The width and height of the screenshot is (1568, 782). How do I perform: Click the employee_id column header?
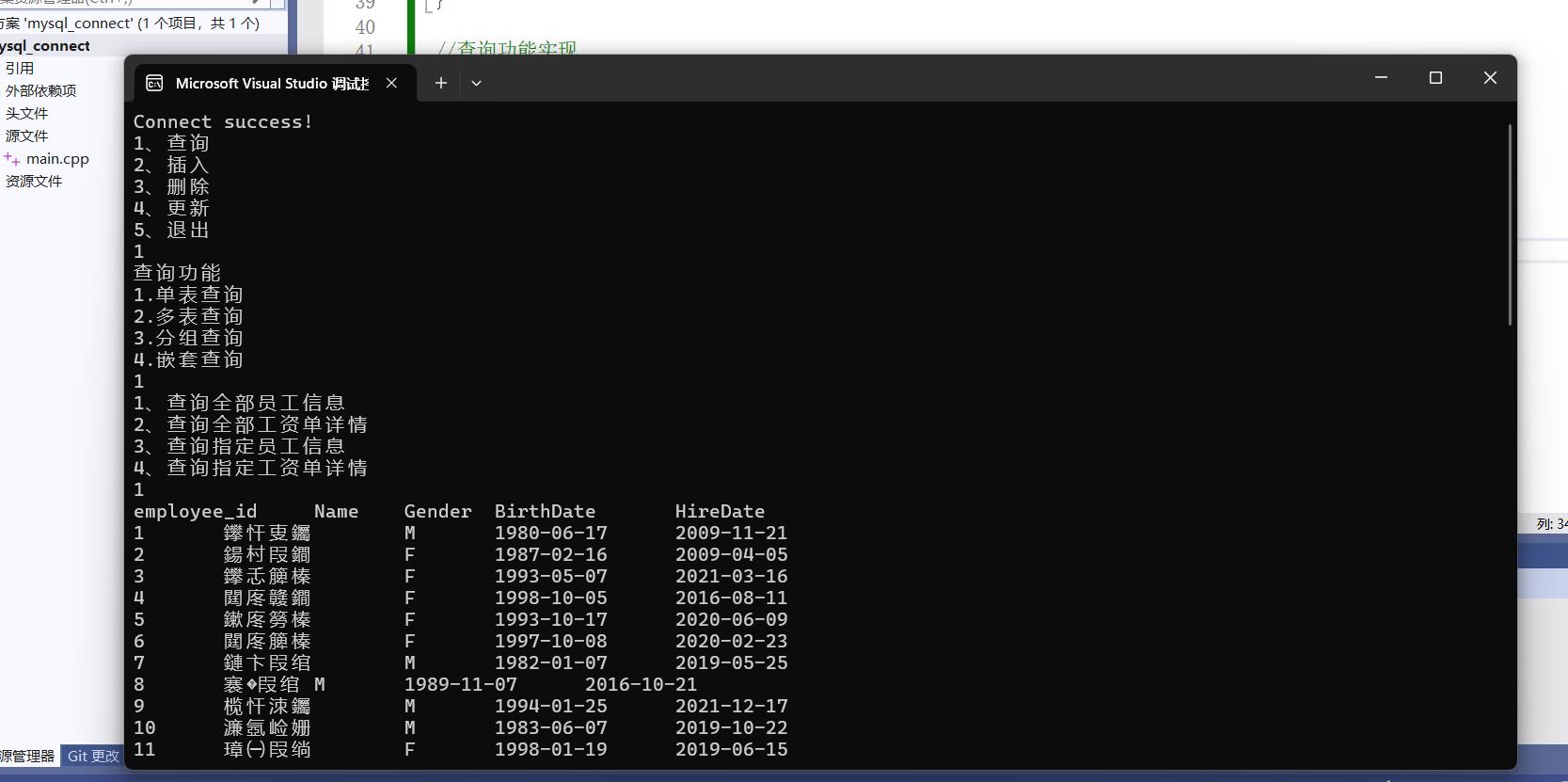pos(195,512)
